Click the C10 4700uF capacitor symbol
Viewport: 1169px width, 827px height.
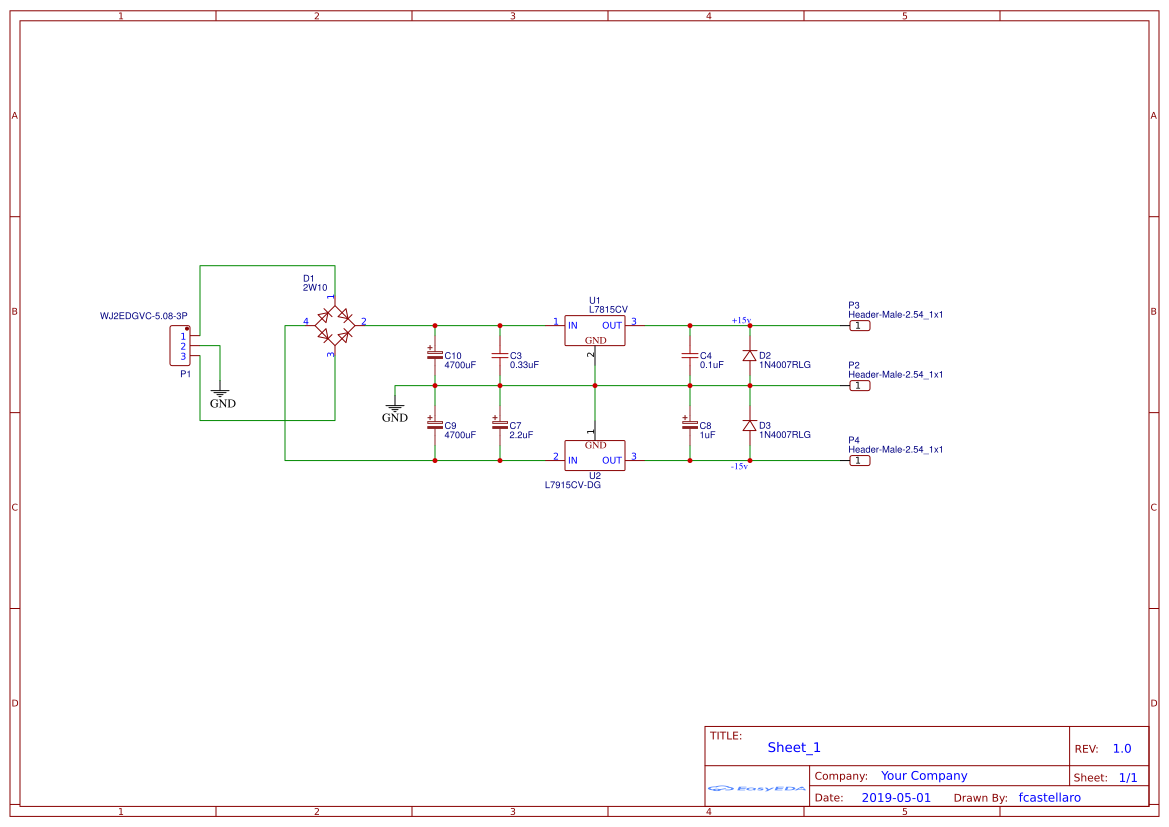[x=436, y=355]
